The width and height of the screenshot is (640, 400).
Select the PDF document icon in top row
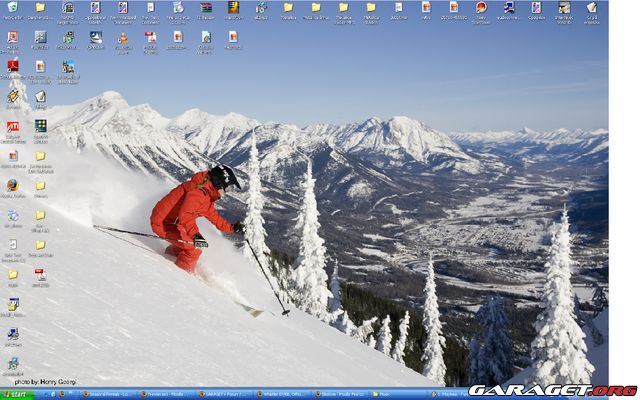coord(150,38)
